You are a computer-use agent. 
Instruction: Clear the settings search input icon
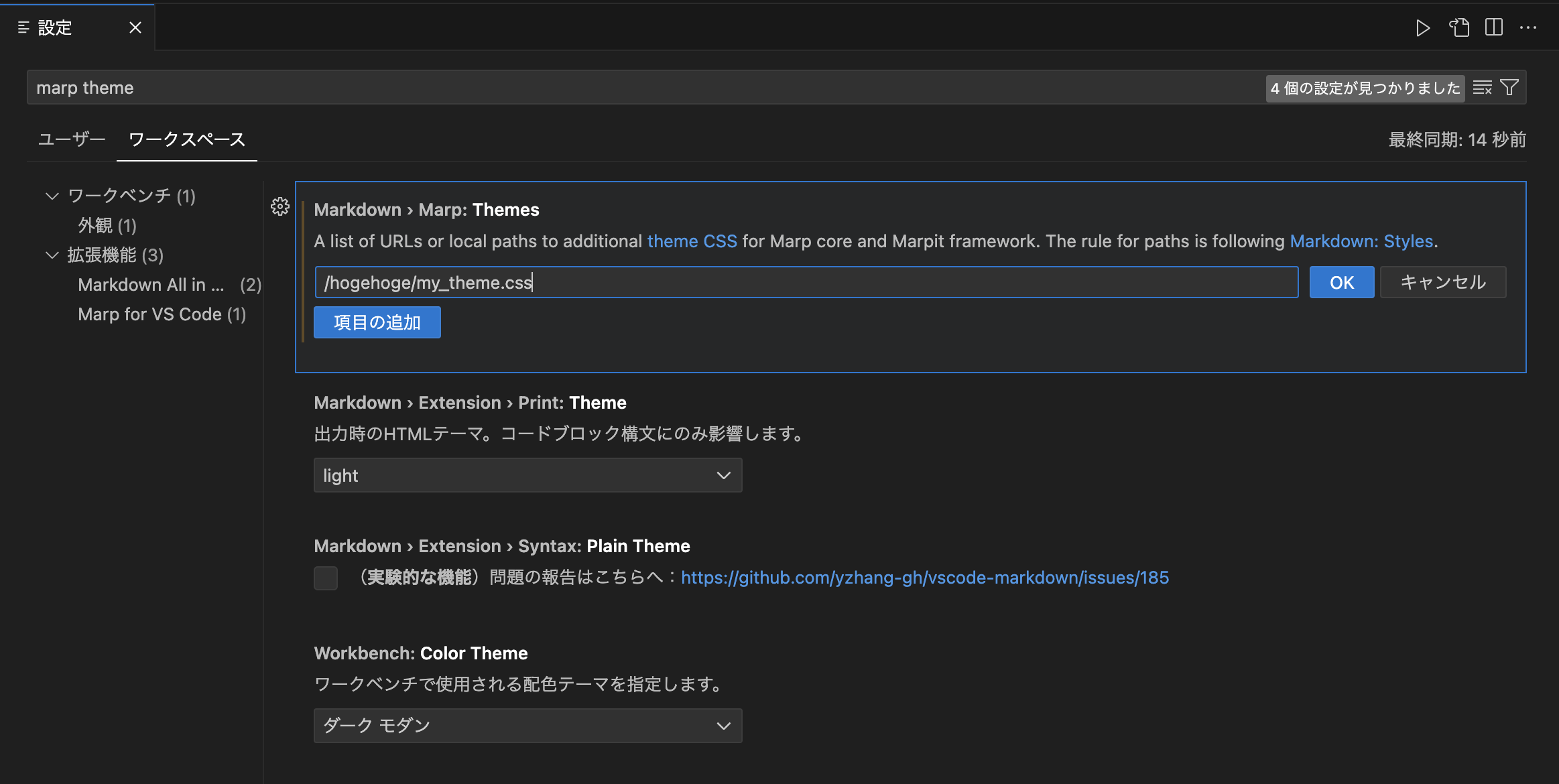coord(1483,87)
